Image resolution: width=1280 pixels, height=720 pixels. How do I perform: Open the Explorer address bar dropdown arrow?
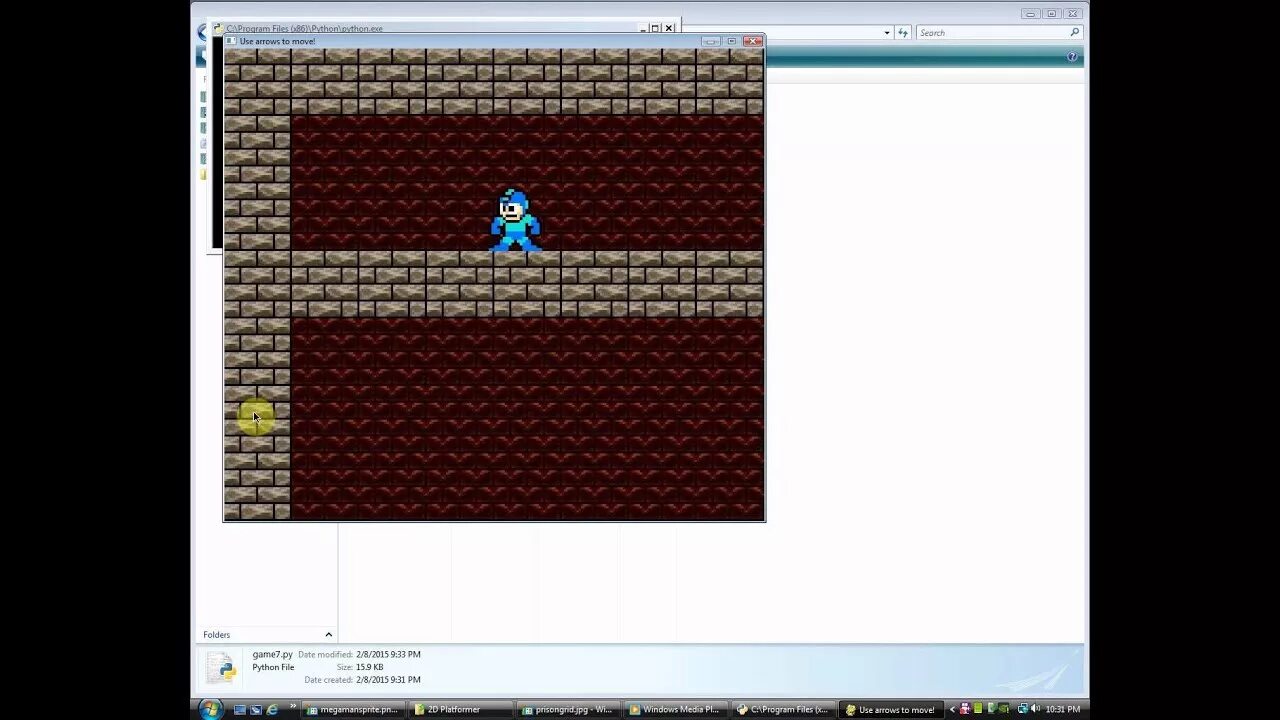(887, 33)
